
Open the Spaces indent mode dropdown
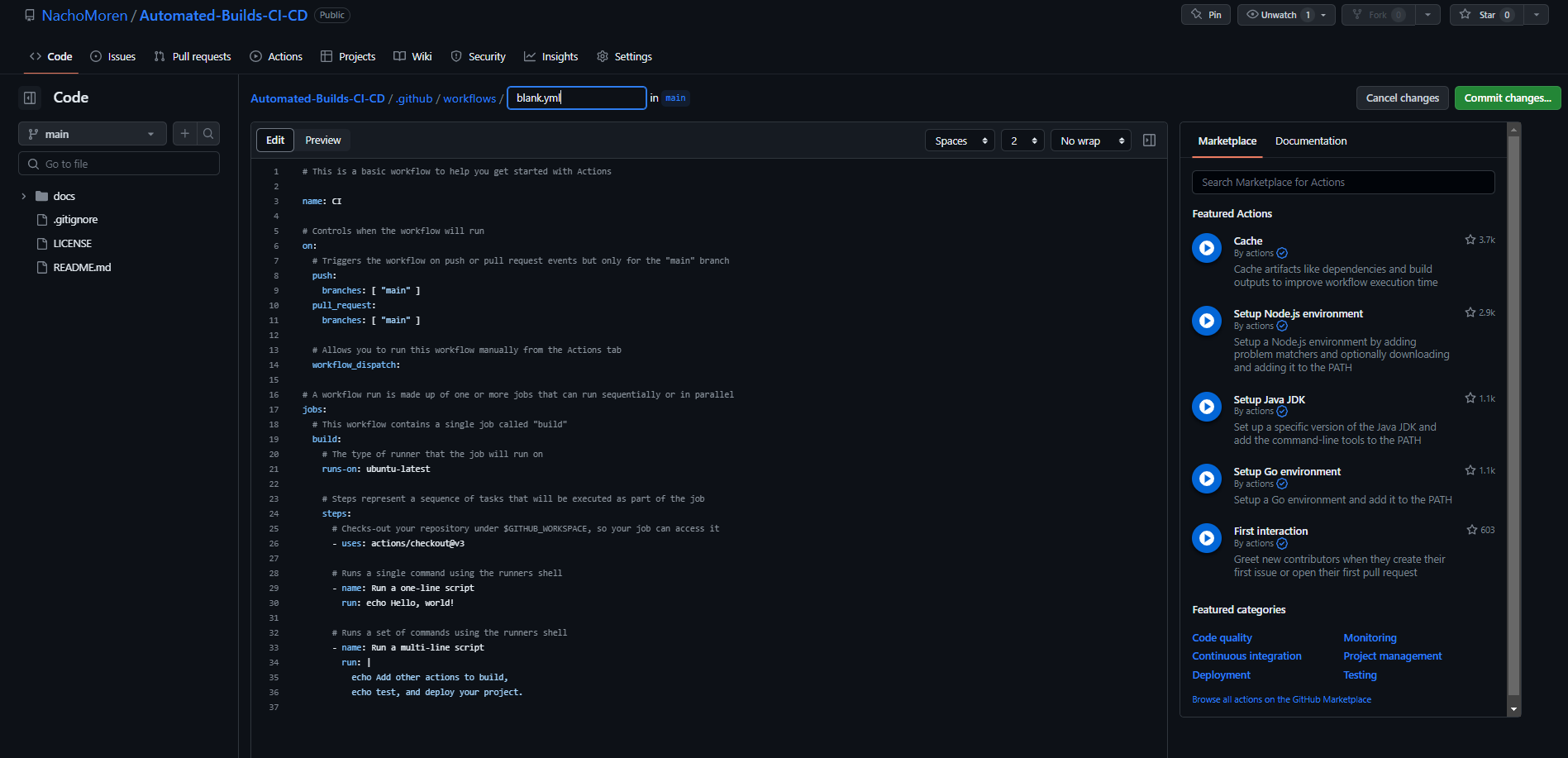(x=960, y=141)
